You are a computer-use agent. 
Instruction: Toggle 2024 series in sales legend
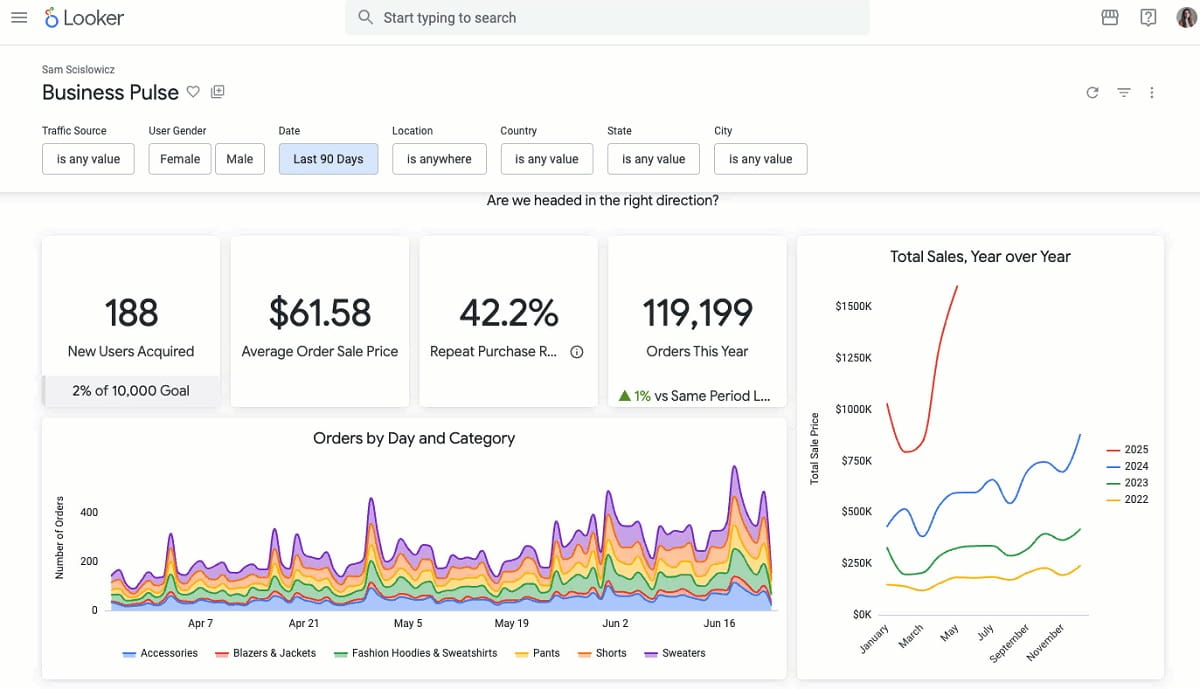[x=1127, y=466]
